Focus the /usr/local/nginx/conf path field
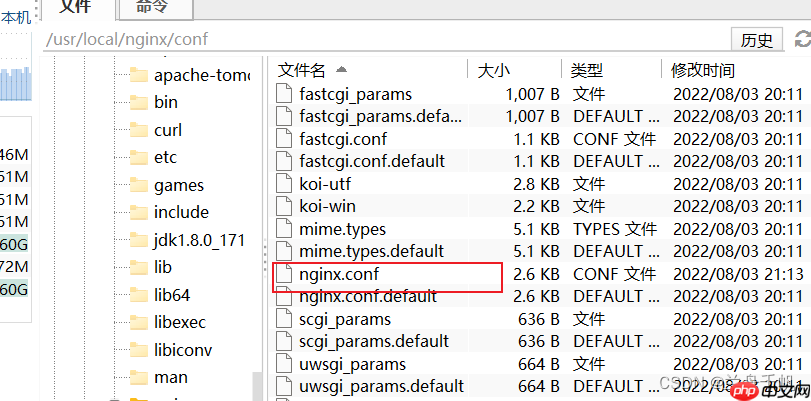 click(x=385, y=39)
